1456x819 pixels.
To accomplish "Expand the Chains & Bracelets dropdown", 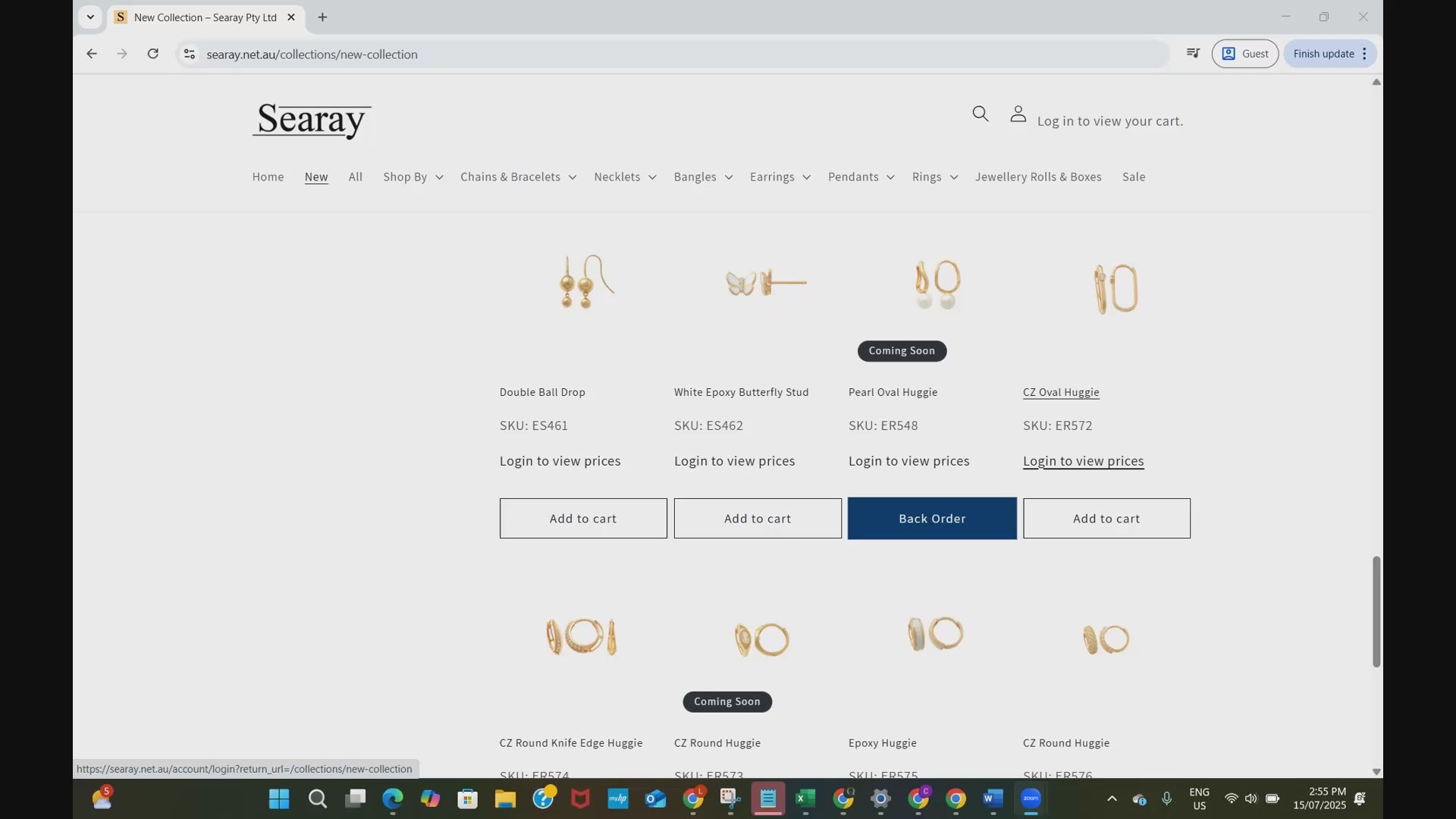I will [518, 177].
